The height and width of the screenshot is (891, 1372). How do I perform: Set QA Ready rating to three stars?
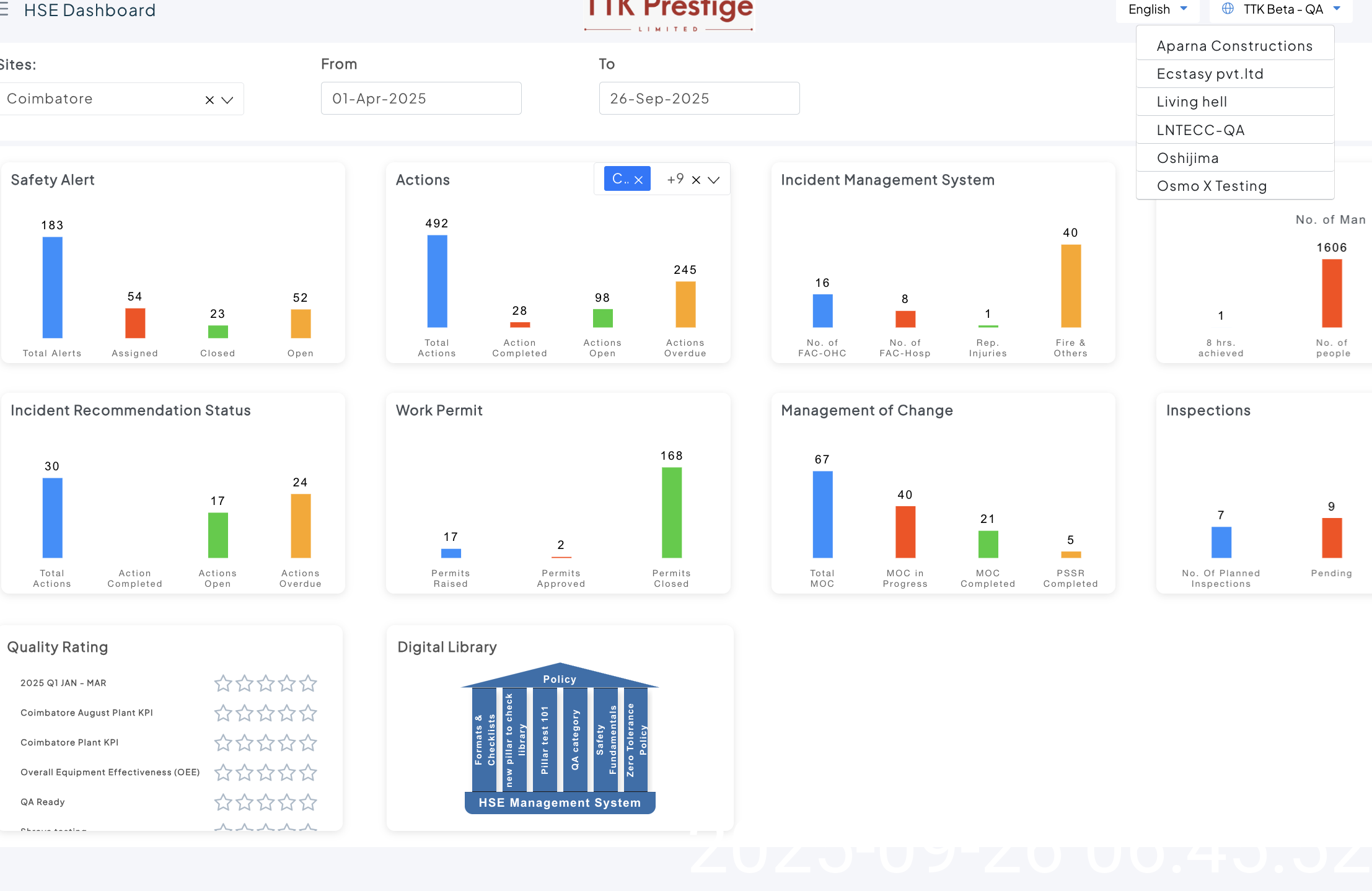click(266, 802)
